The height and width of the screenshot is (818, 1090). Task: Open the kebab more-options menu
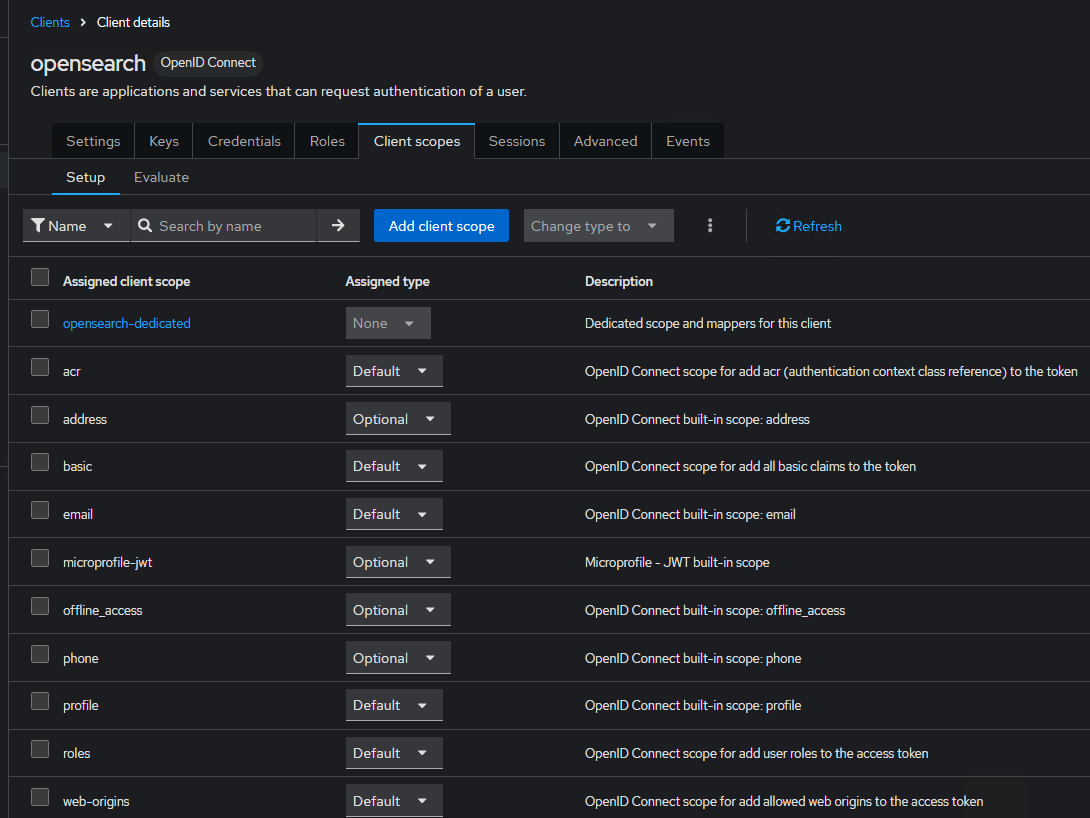point(710,226)
